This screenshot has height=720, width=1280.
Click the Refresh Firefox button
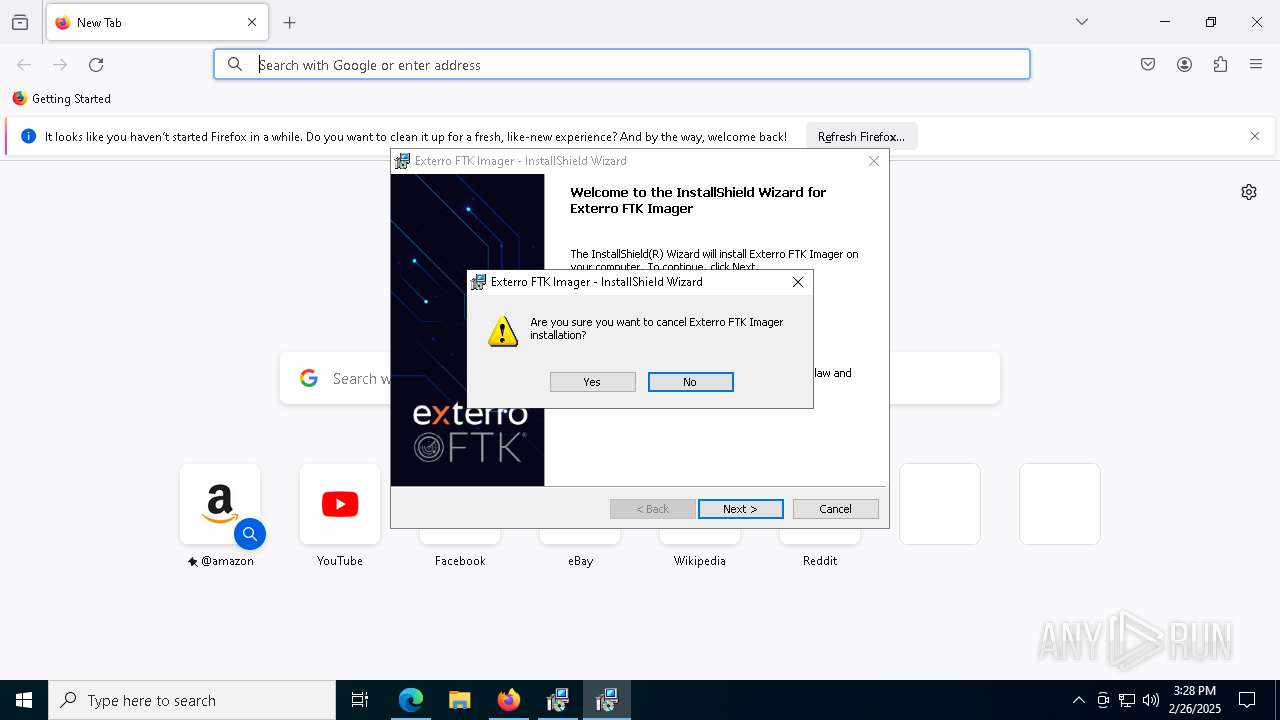pos(861,137)
